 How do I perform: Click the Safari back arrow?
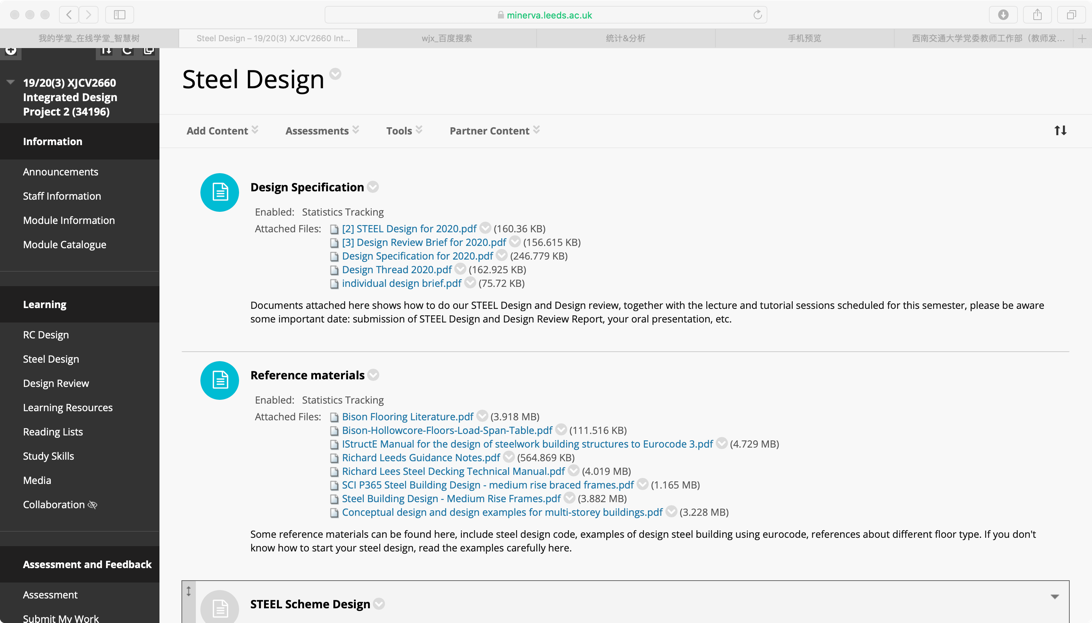tap(68, 15)
